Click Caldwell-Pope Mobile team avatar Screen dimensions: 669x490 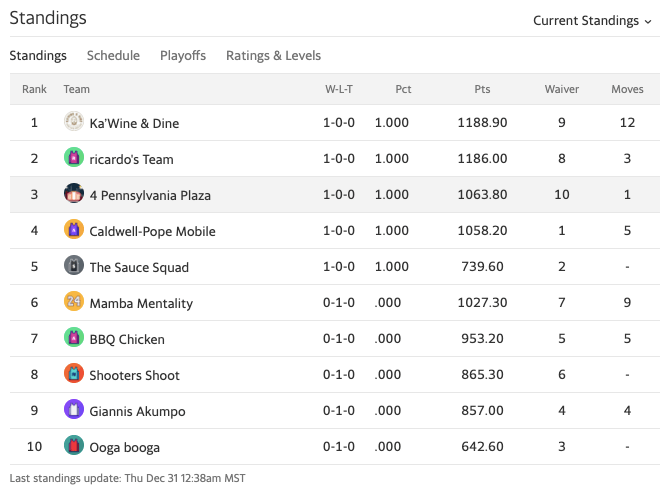pyautogui.click(x=73, y=230)
